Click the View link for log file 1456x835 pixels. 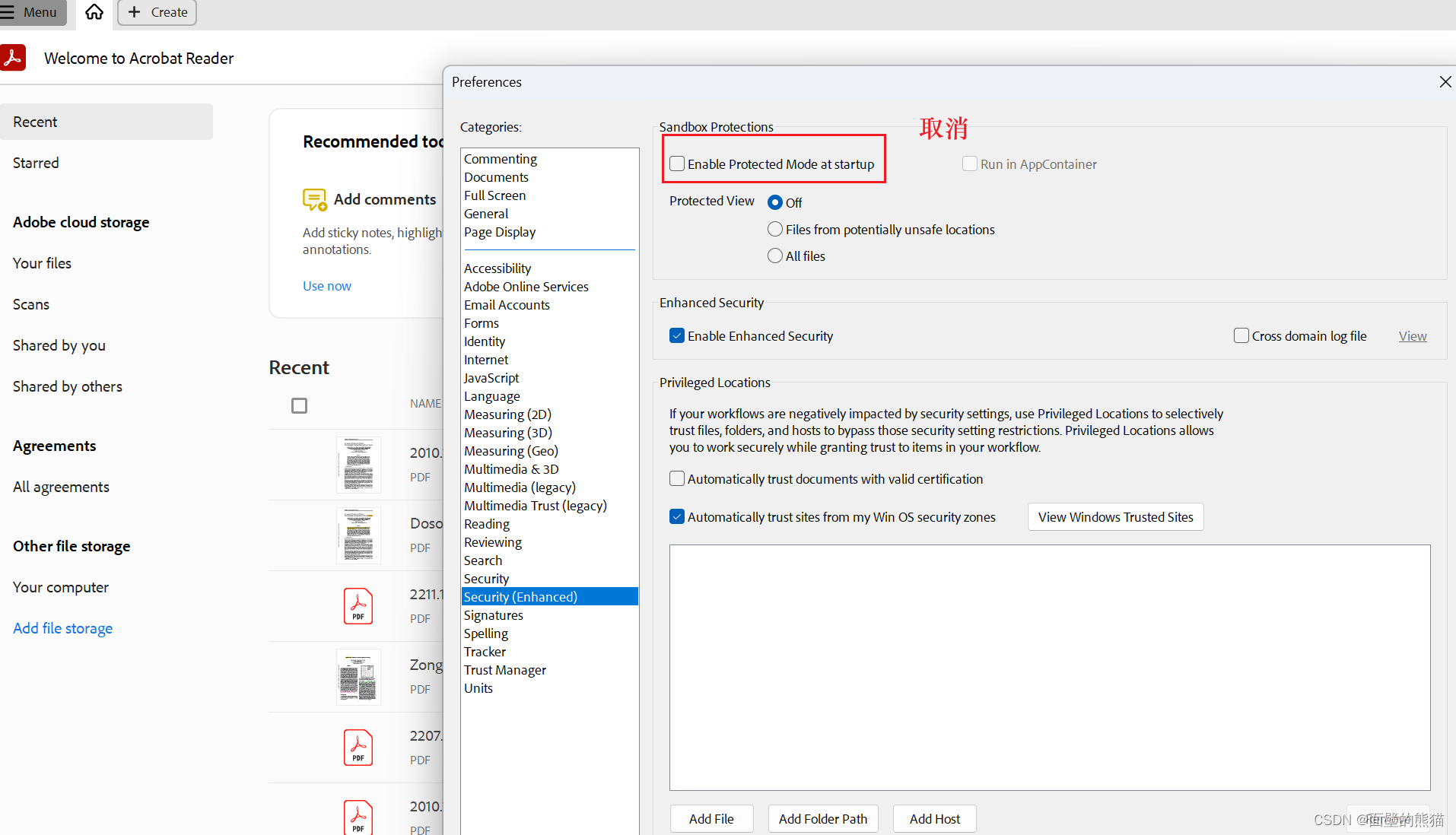tap(1413, 336)
